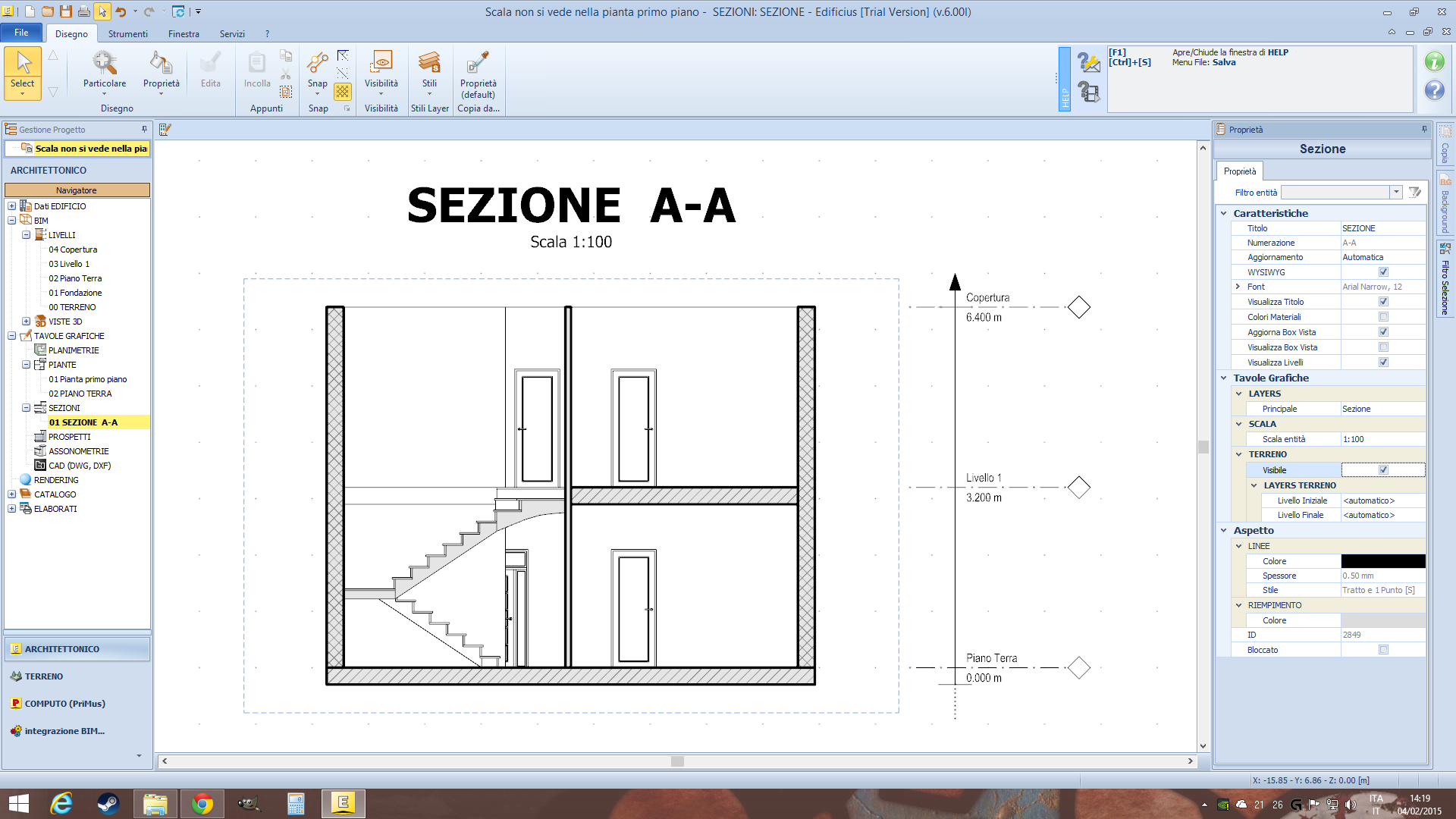Toggle the WYSIWYG checkbox
The width and height of the screenshot is (1456, 819).
(1383, 272)
